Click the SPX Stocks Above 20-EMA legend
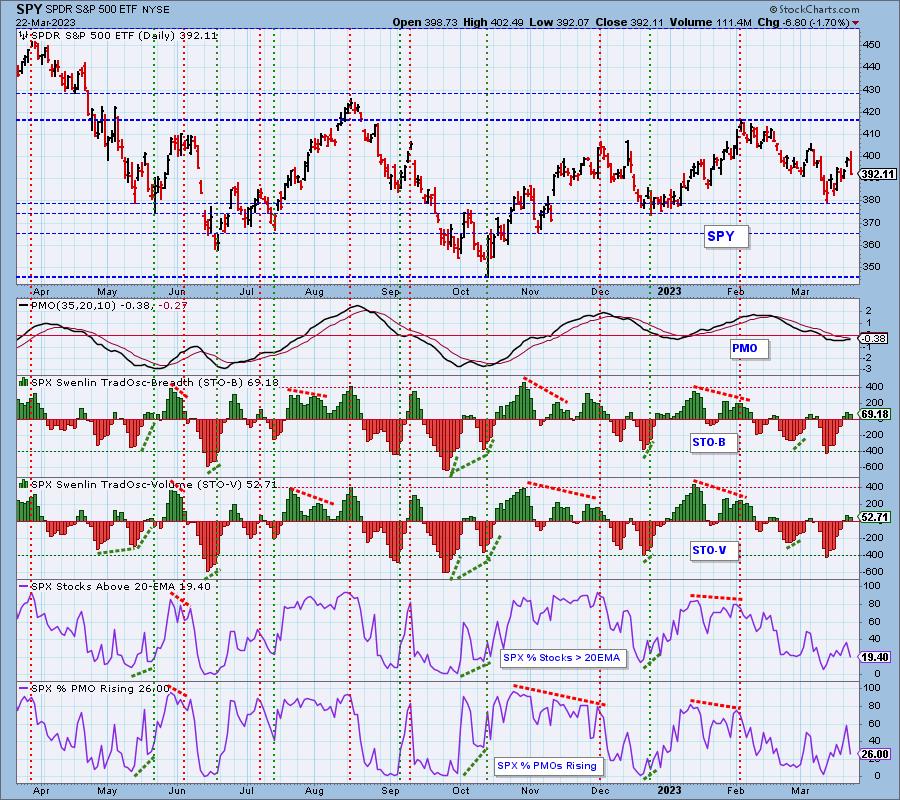900x800 pixels. point(121,587)
